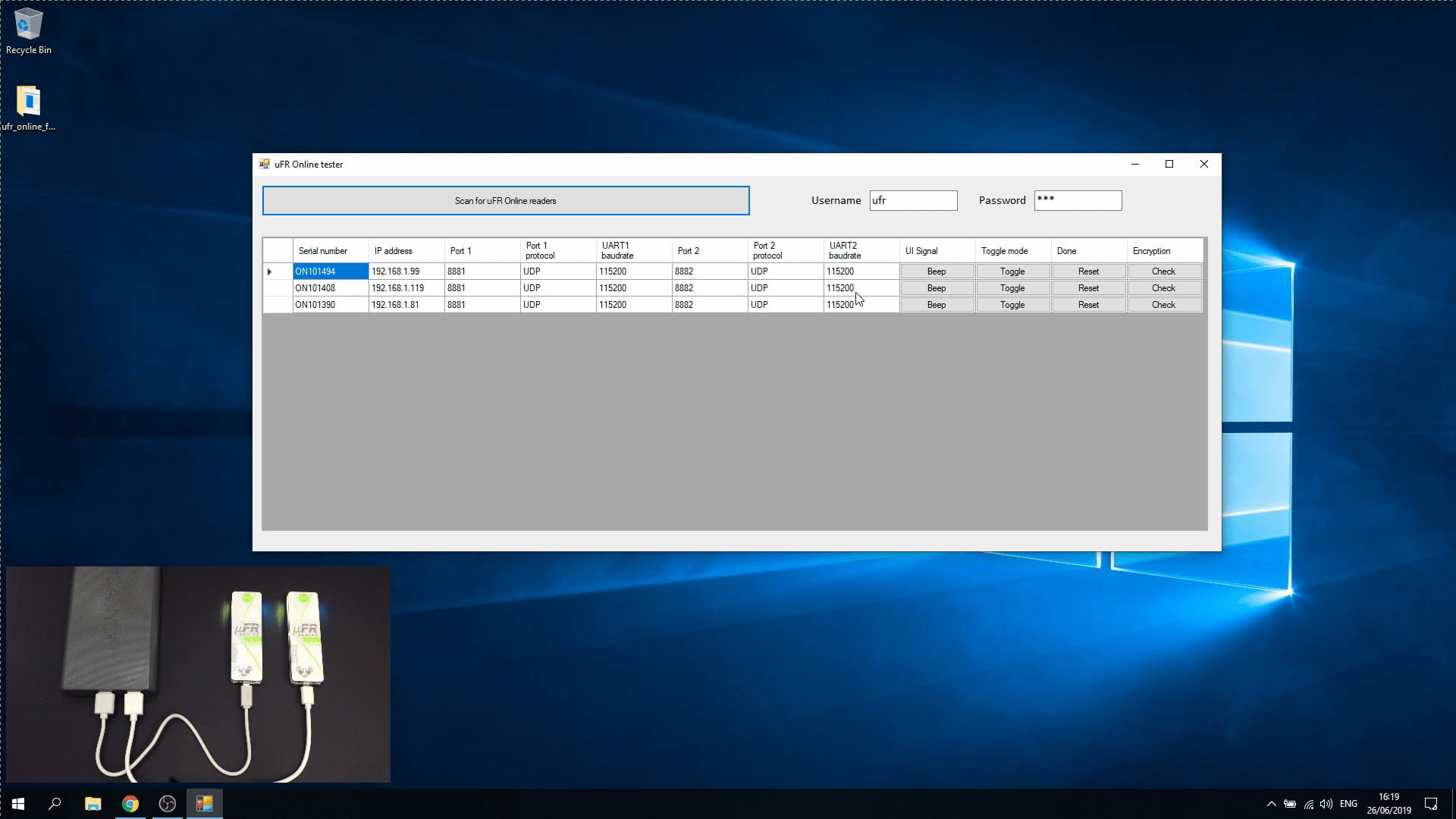Screen dimensions: 1456x819
Task: Click the UART1 baudrate column header
Action: 634,251
